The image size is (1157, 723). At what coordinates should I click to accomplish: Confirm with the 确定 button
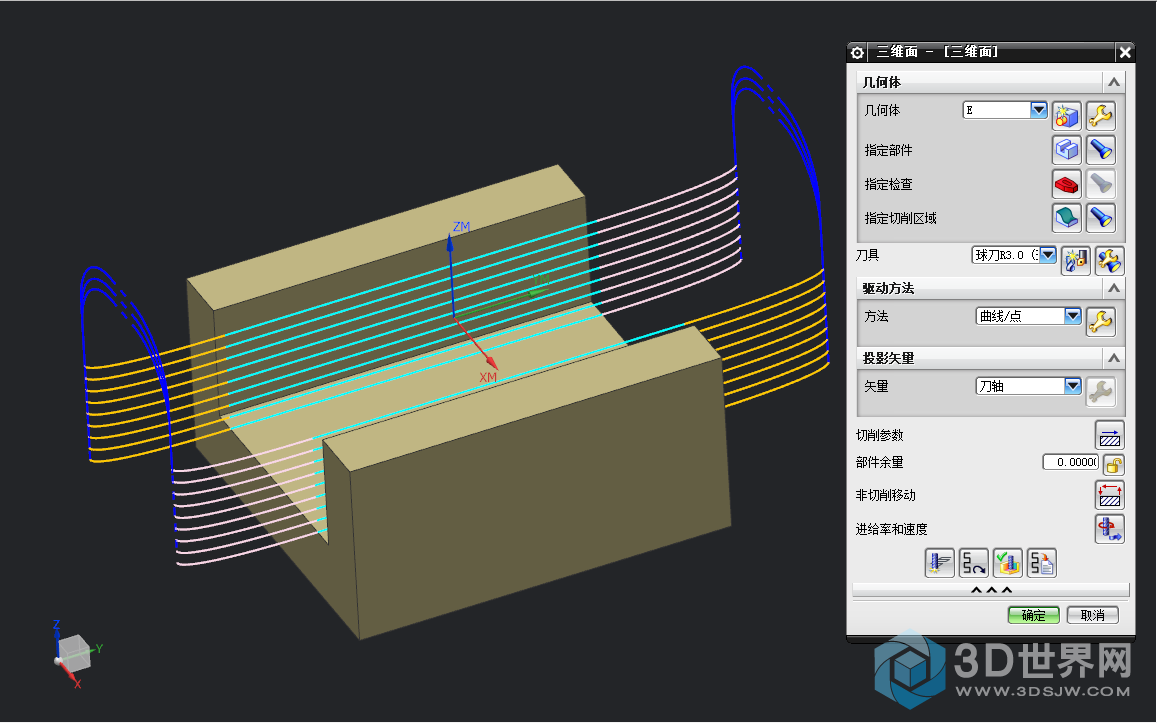pyautogui.click(x=1033, y=615)
